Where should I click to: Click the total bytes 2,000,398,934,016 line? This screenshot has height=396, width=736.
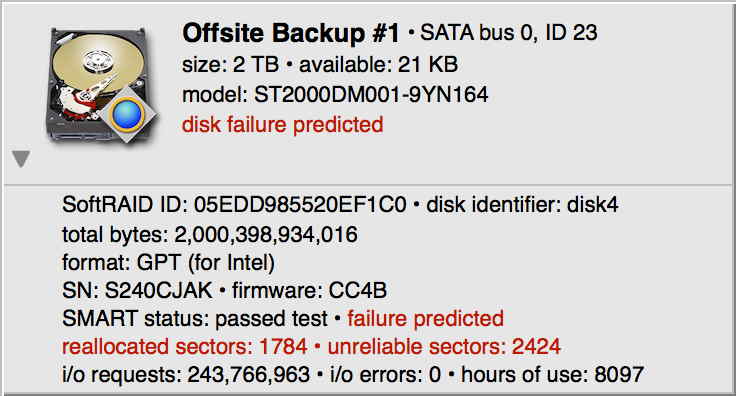(x=210, y=234)
